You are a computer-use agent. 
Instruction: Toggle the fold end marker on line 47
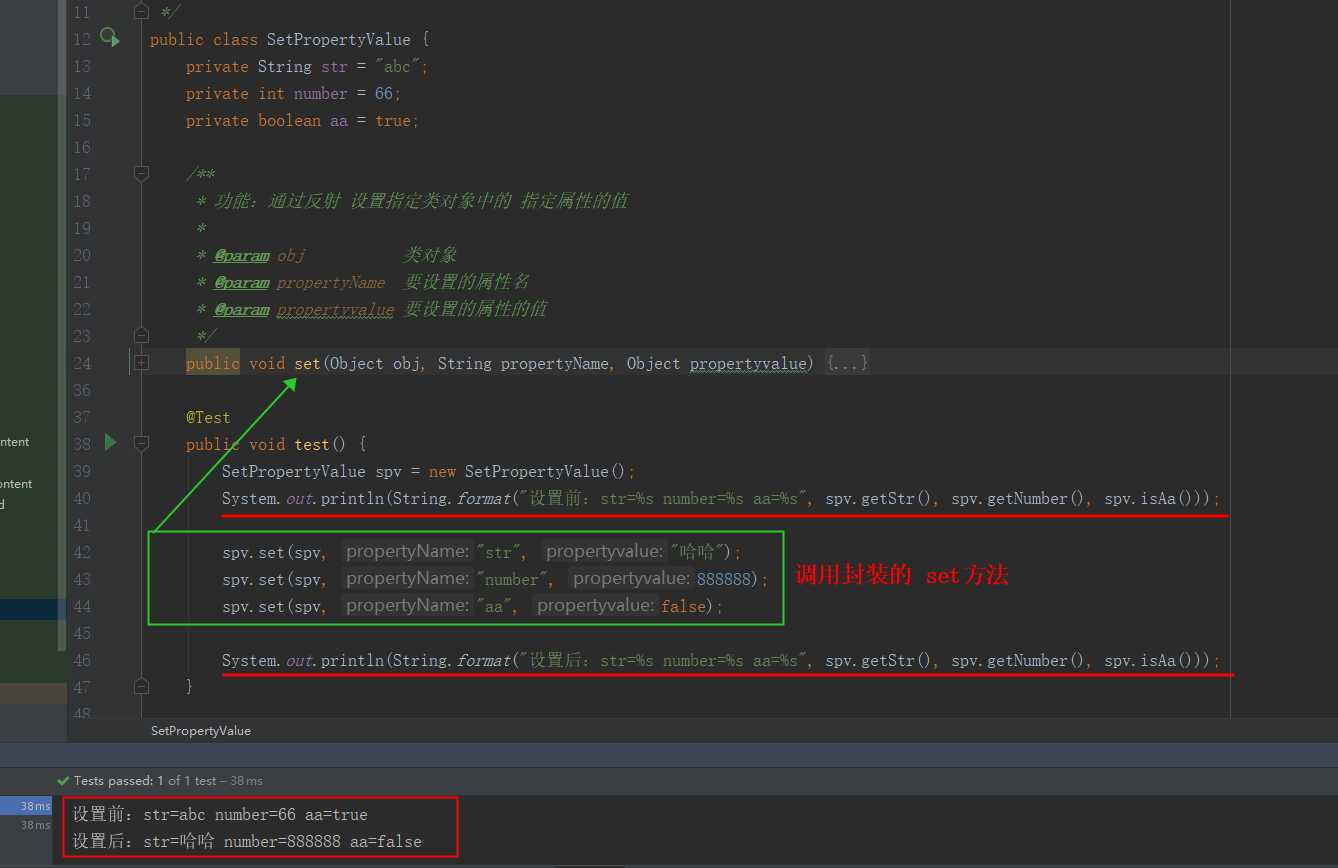click(x=141, y=686)
